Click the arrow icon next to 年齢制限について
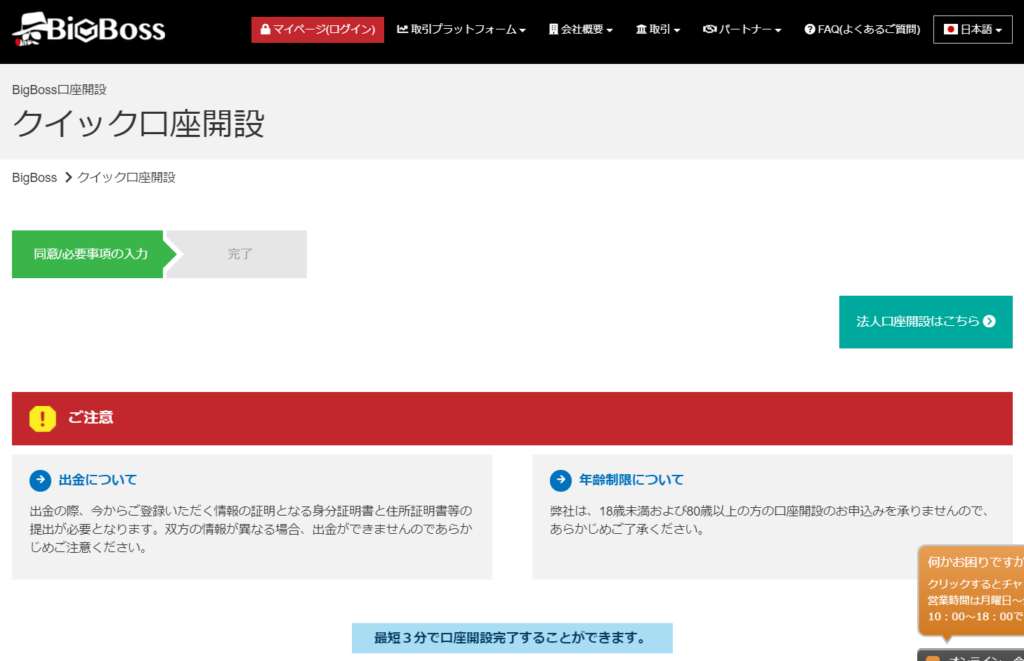Viewport: 1024px width, 661px height. [x=560, y=480]
